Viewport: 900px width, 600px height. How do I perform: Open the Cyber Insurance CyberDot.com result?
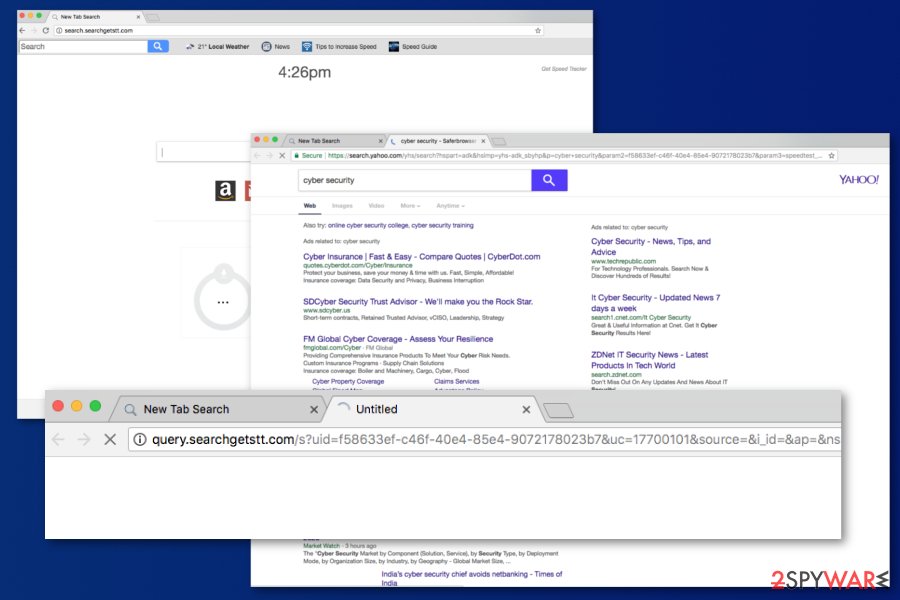coord(421,257)
